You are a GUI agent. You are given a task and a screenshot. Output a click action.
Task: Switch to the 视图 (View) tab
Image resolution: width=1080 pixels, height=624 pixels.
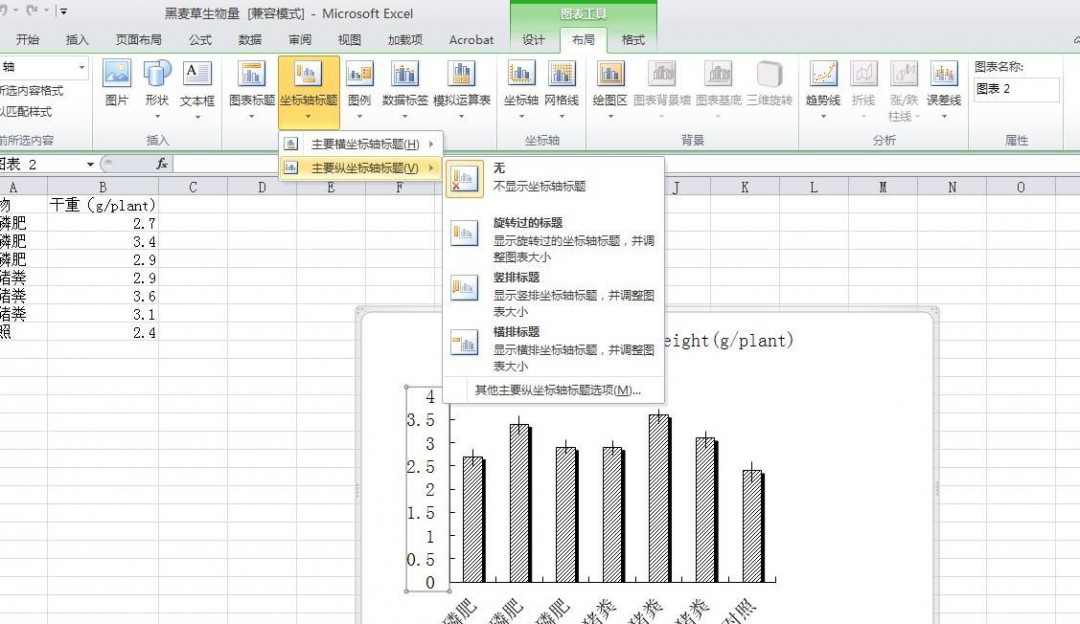(x=349, y=40)
